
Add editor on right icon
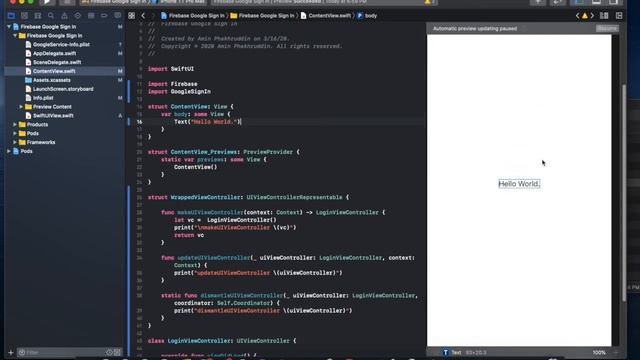619,16
